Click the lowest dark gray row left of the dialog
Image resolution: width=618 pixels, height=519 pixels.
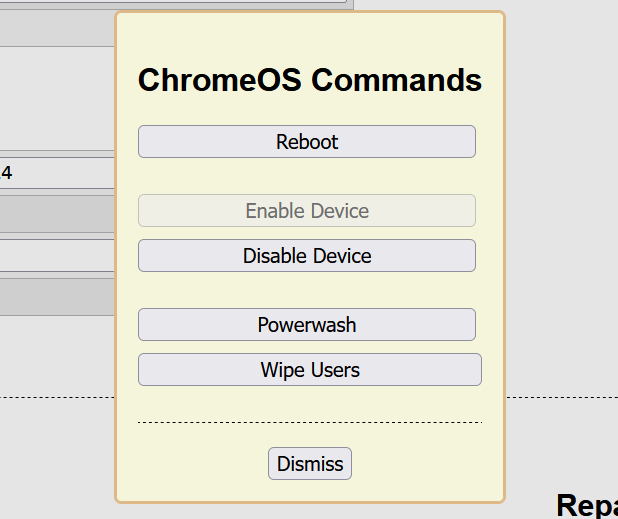(57, 296)
